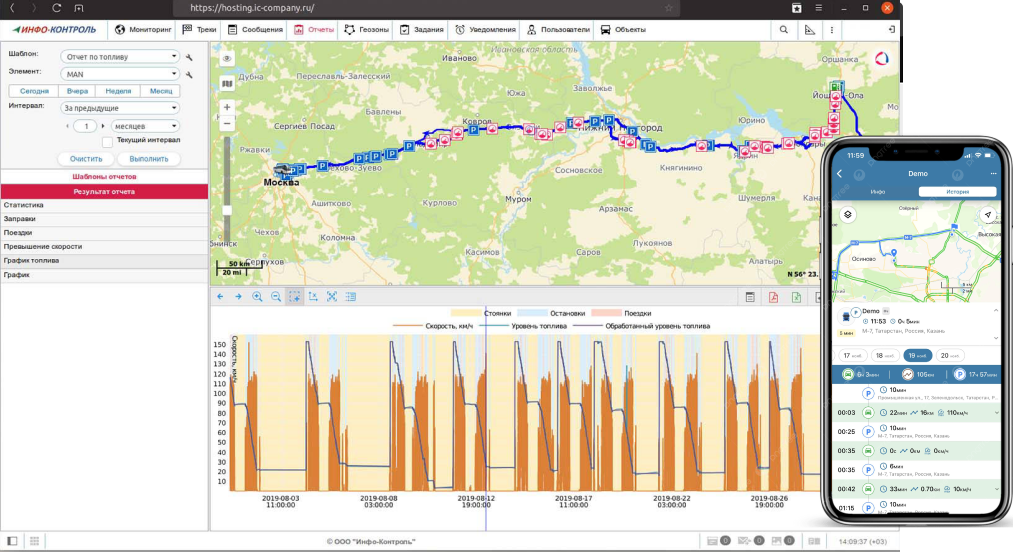1013x552 pixels.
Task: Select the Сегодня interval button
Action: coord(34,91)
